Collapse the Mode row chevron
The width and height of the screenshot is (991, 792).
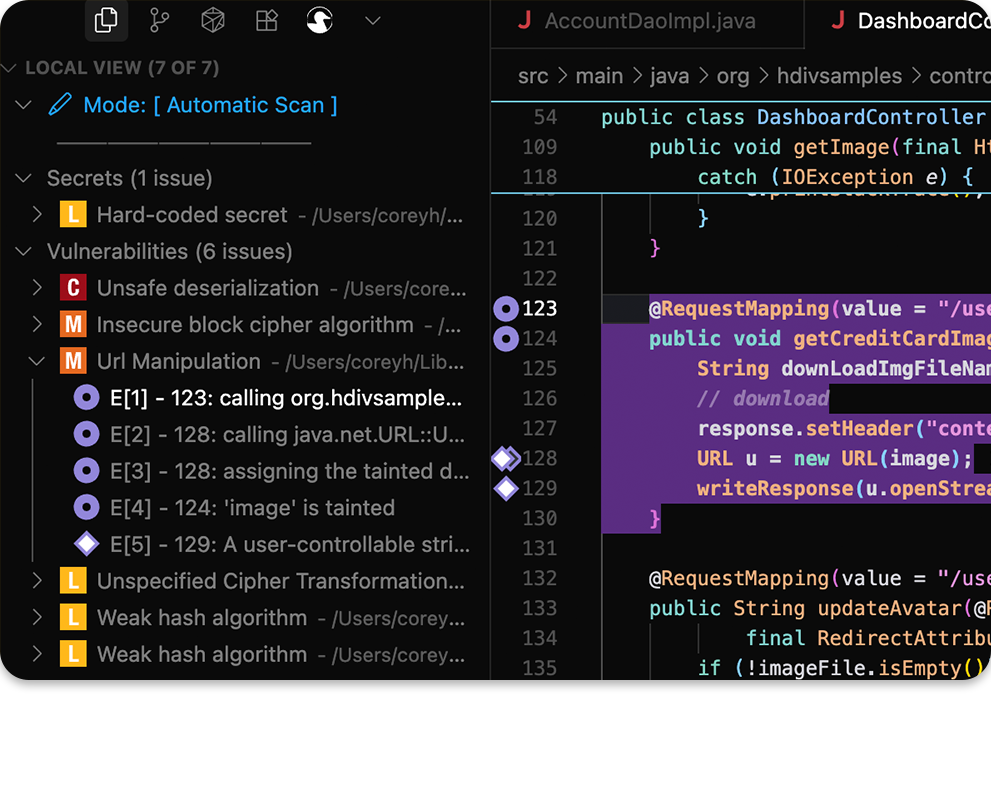click(x=23, y=105)
